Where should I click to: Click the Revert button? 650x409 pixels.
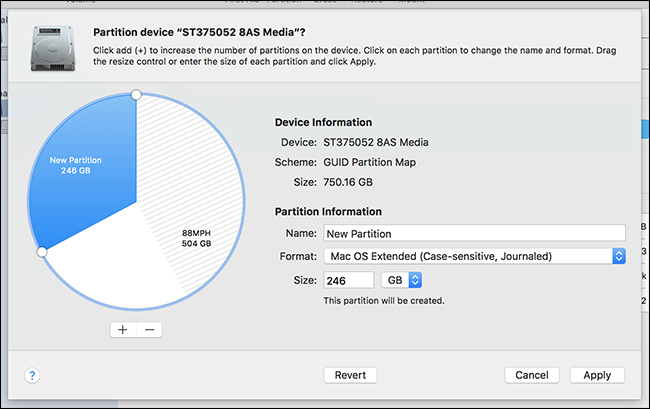coord(350,375)
